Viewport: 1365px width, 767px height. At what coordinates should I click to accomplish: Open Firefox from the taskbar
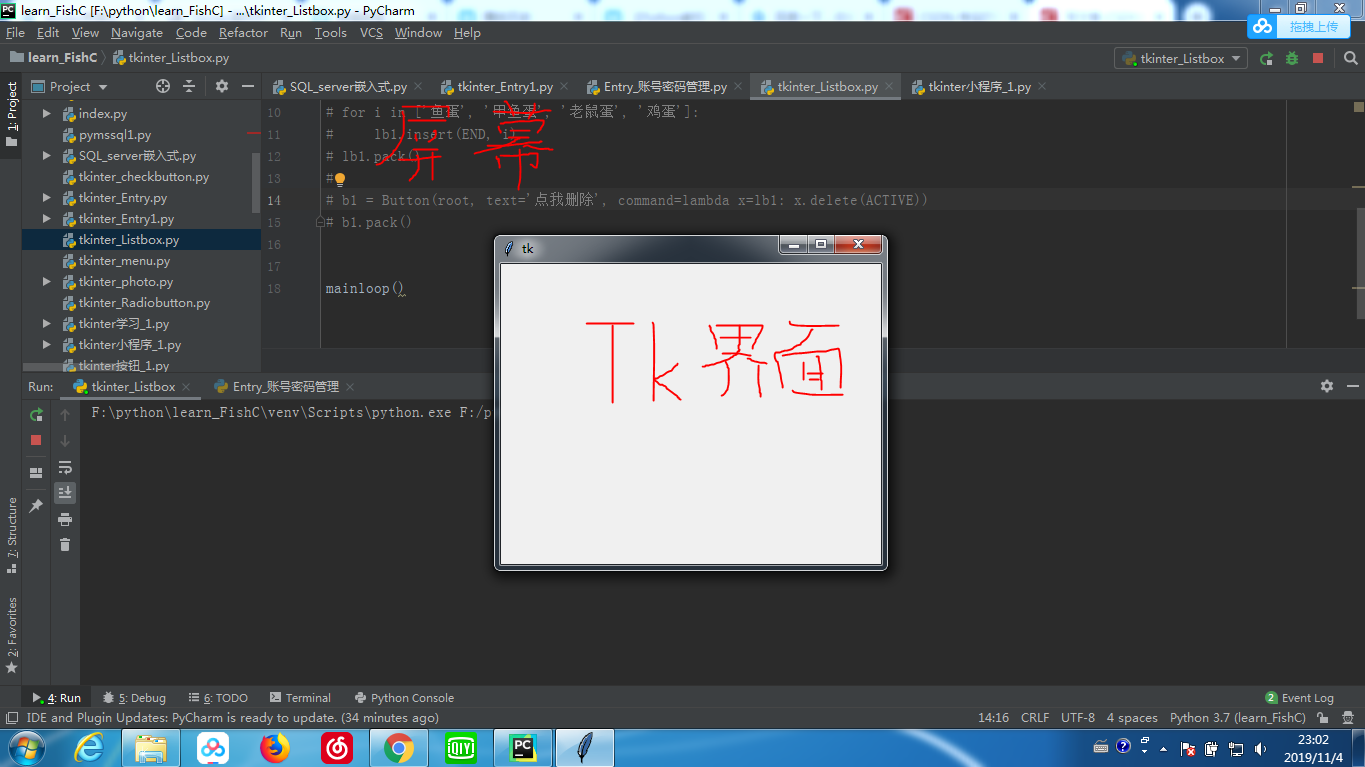[x=275, y=748]
